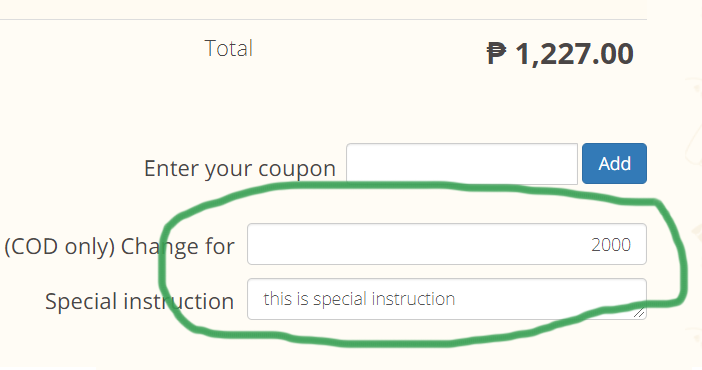Click the peso currency symbol
Image resolution: width=702 pixels, height=370 pixels.
[x=497, y=54]
